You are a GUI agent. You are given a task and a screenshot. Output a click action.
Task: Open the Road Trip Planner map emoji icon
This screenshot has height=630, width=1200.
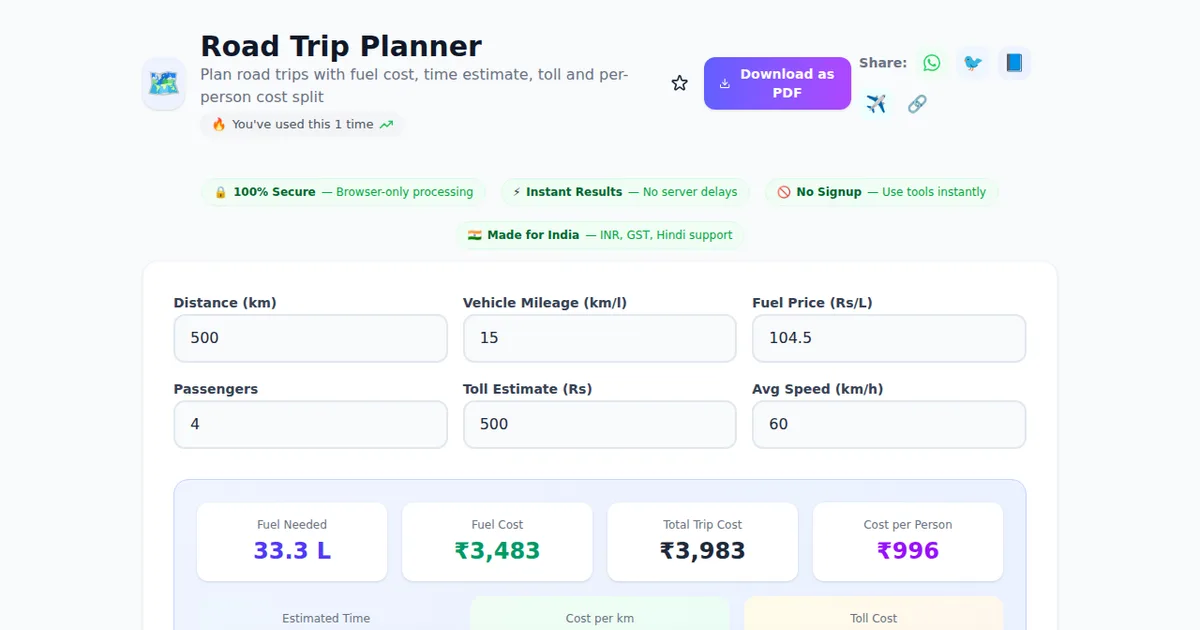[x=163, y=84]
